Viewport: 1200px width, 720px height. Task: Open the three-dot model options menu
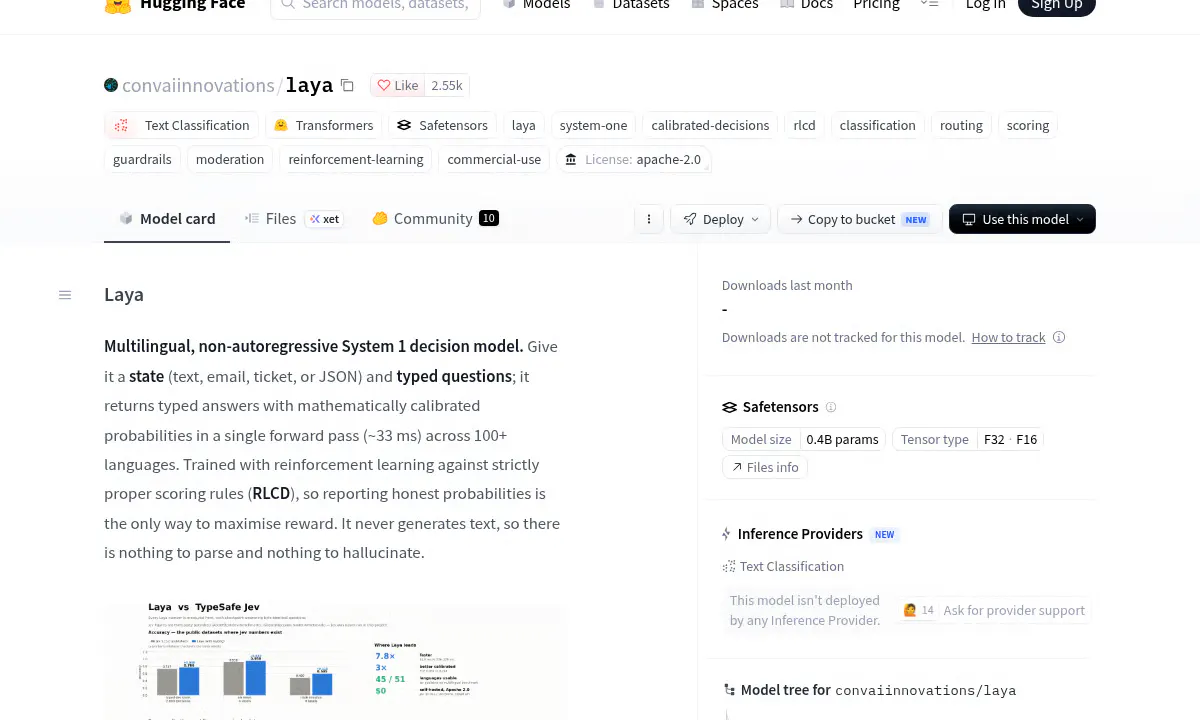[x=649, y=219]
